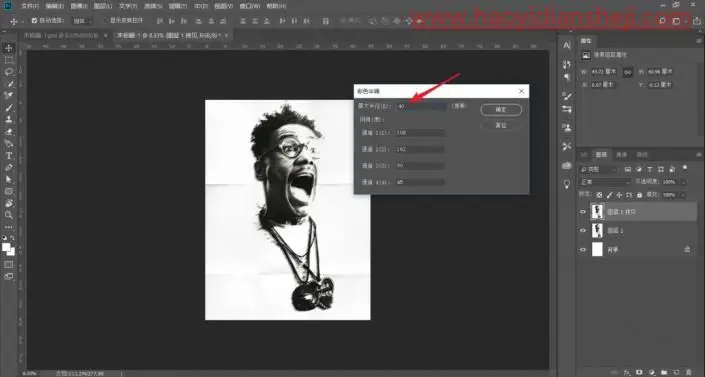
Task: Select the Lasso tool in the toolbar
Action: click(9, 72)
